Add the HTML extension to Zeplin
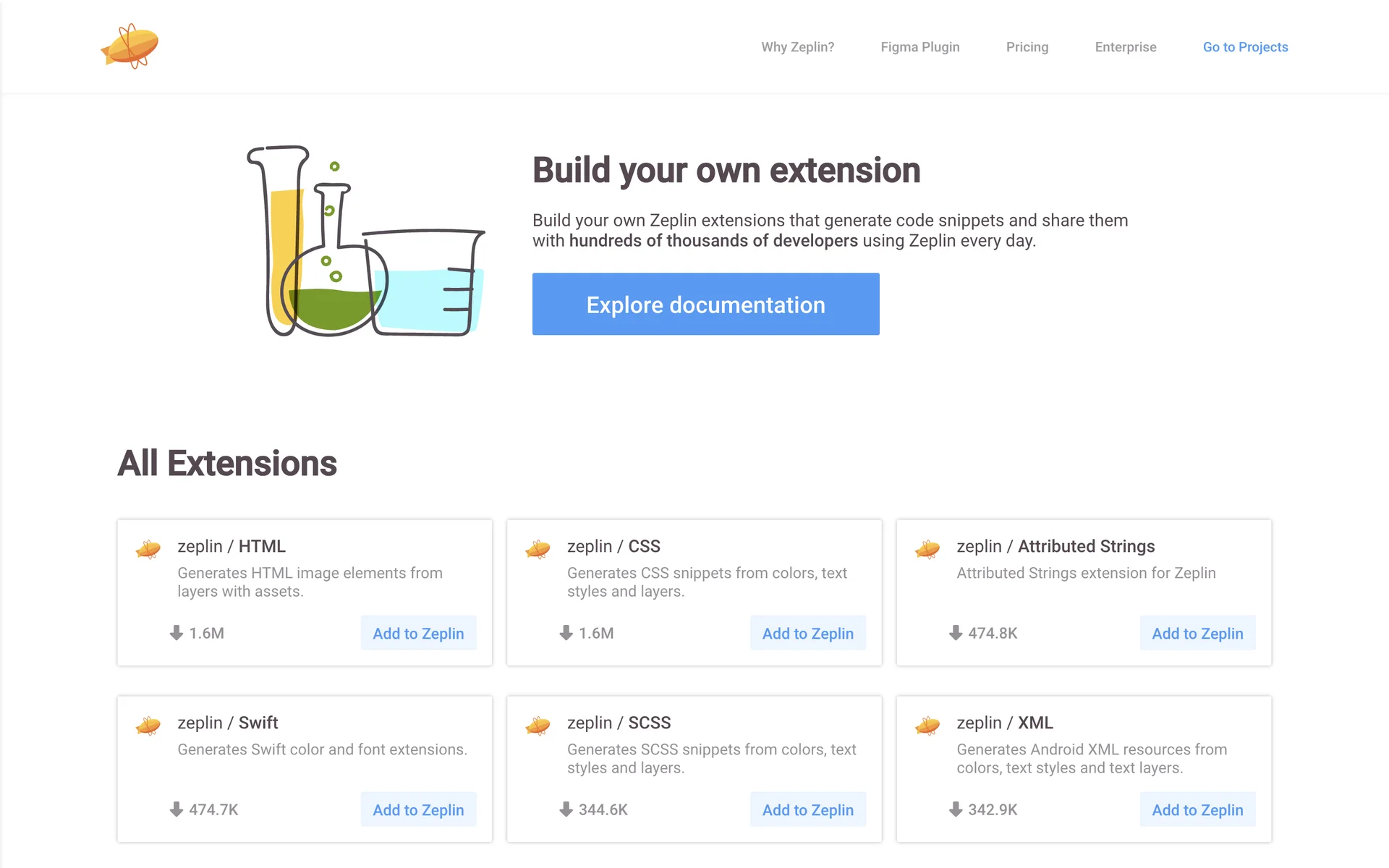This screenshot has width=1389, height=868. [418, 633]
